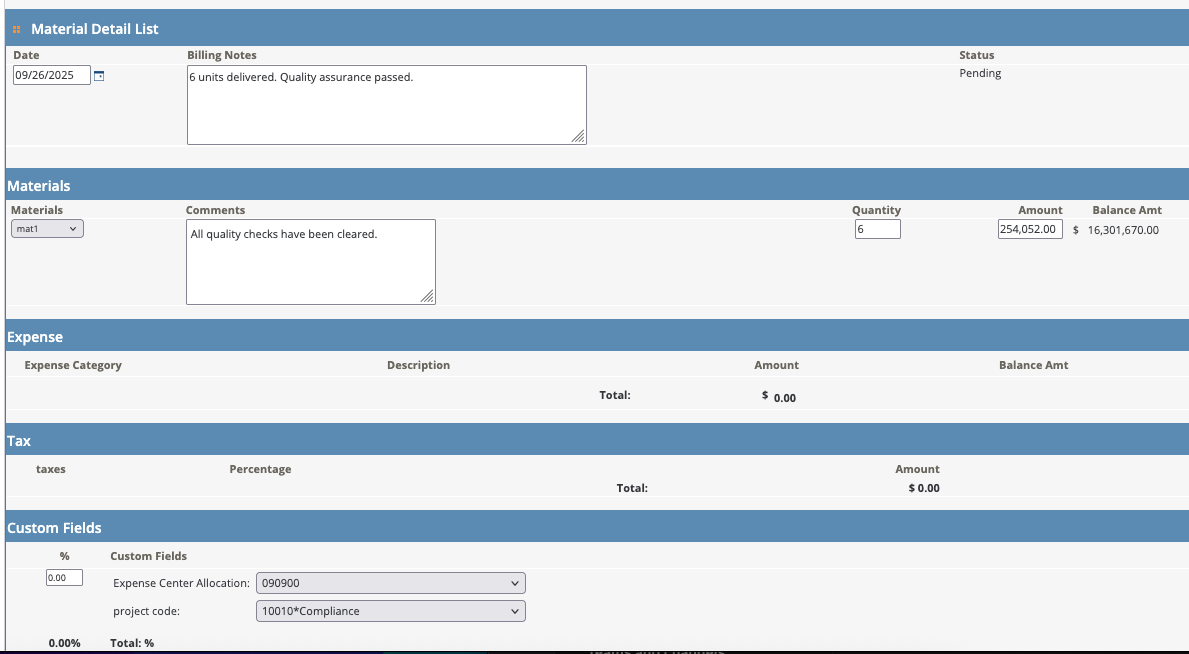
Task: Select the Expense section header bar
Action: pos(35,338)
